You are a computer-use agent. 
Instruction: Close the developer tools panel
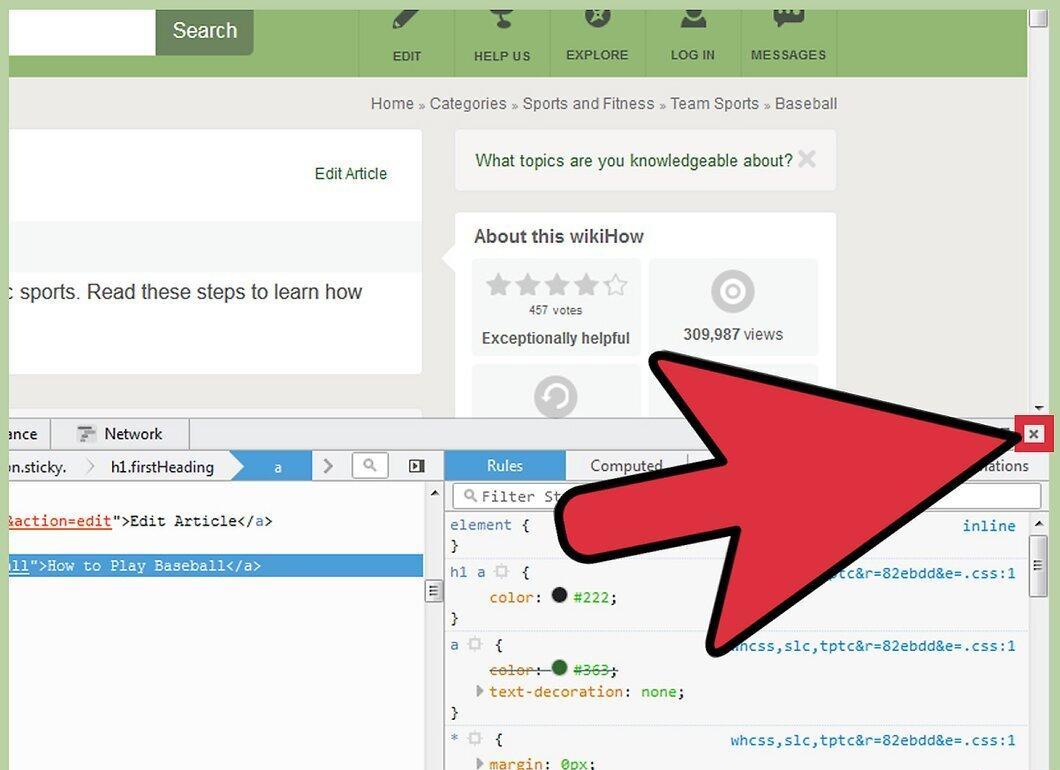point(1034,434)
